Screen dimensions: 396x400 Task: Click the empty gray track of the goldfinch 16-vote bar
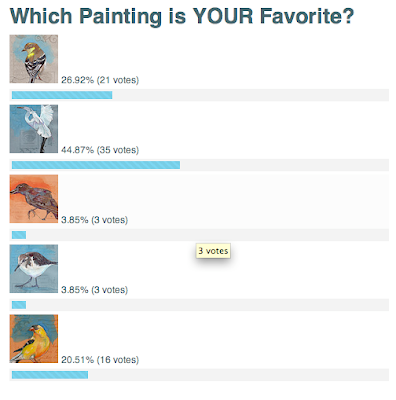pos(238,375)
